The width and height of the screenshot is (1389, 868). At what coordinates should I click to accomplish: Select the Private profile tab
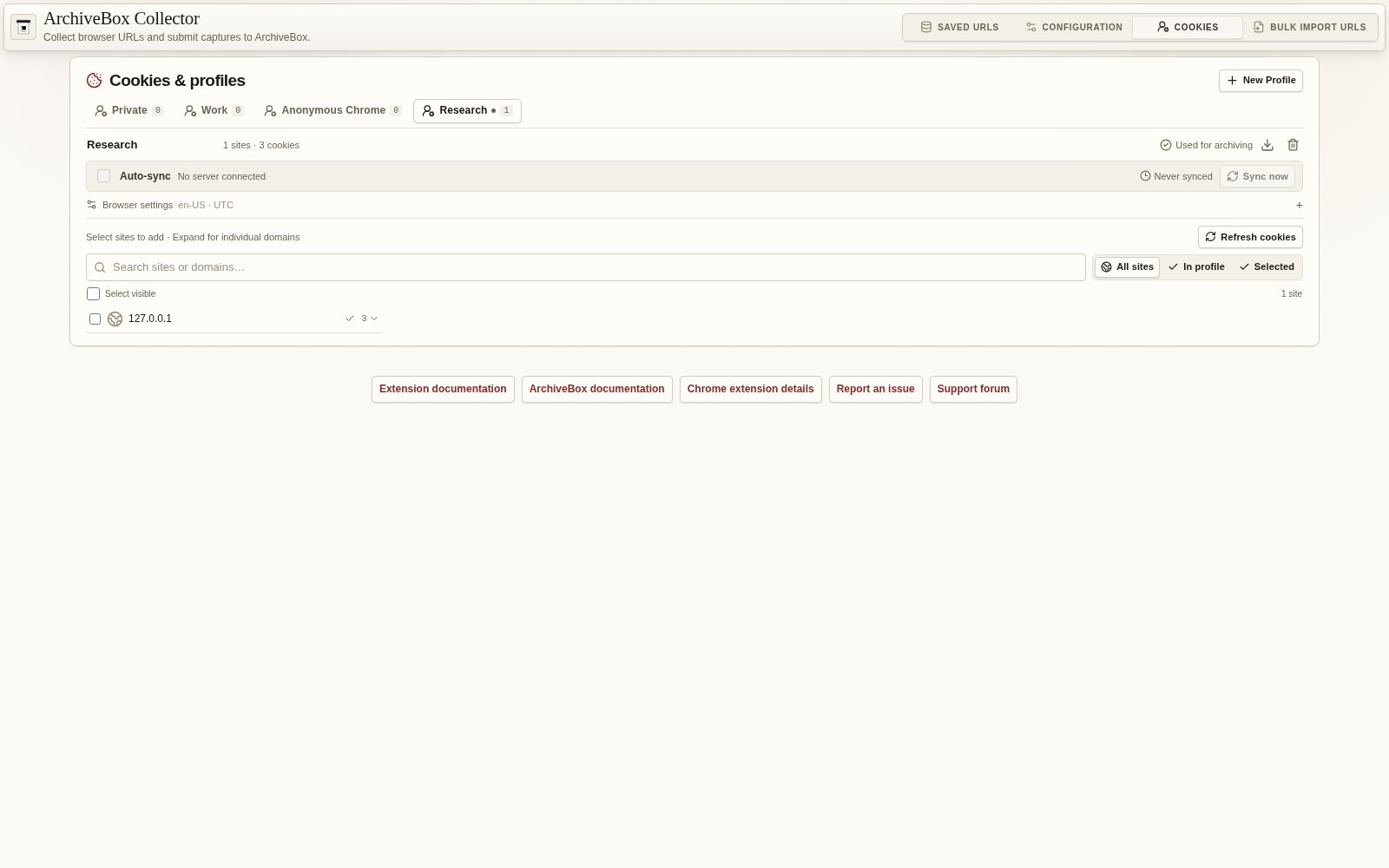(x=129, y=111)
